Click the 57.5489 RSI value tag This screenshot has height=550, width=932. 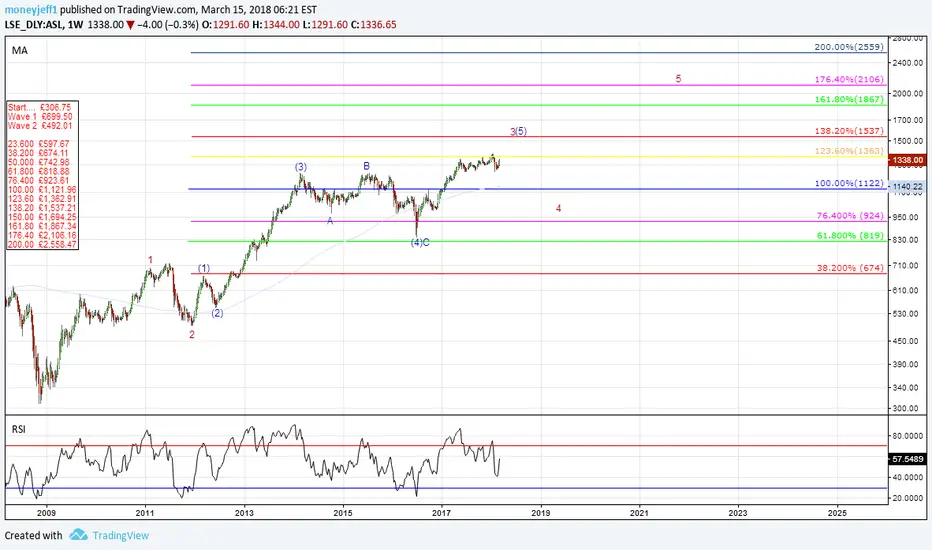point(907,459)
